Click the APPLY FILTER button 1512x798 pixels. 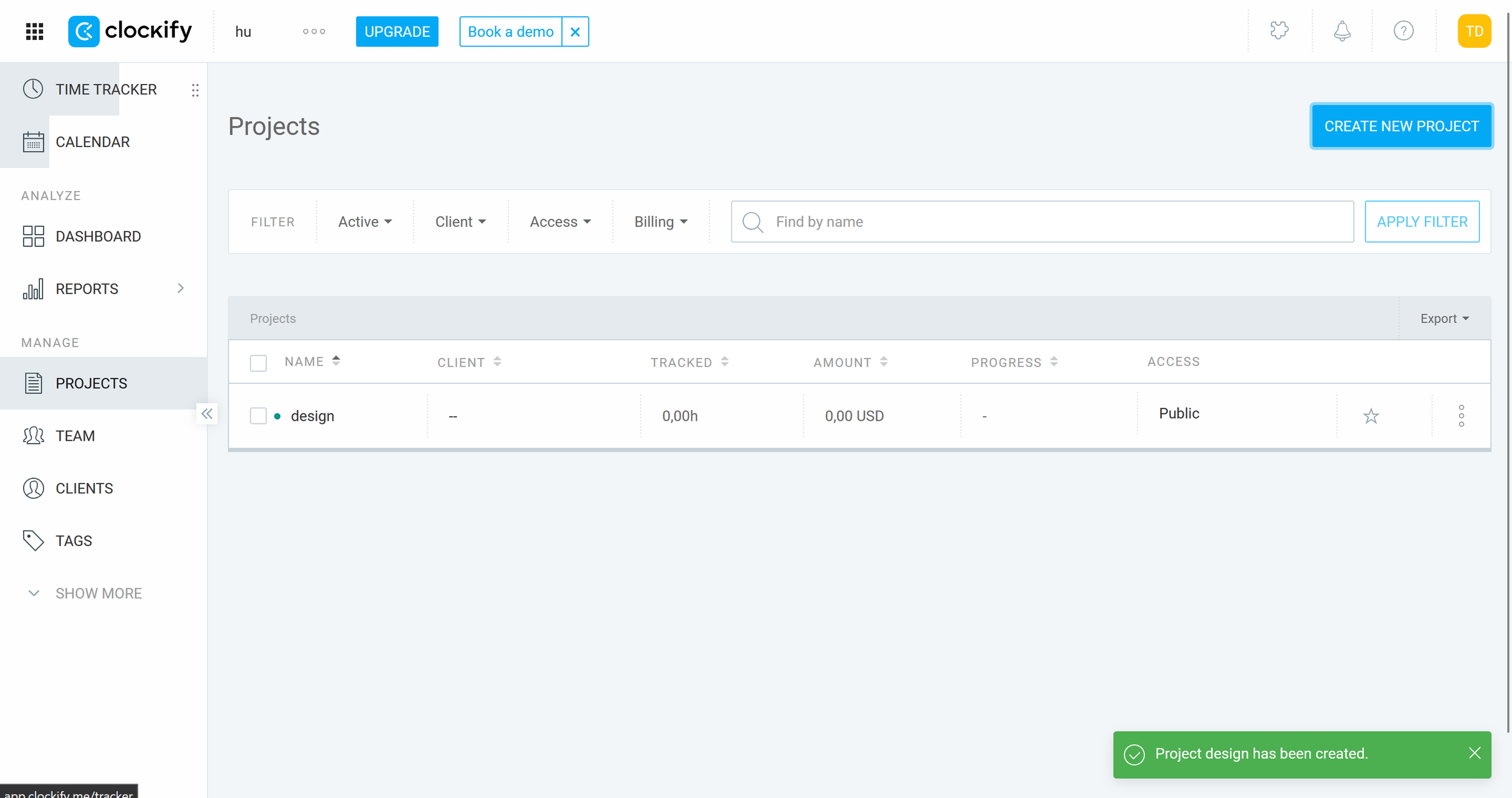(1421, 222)
